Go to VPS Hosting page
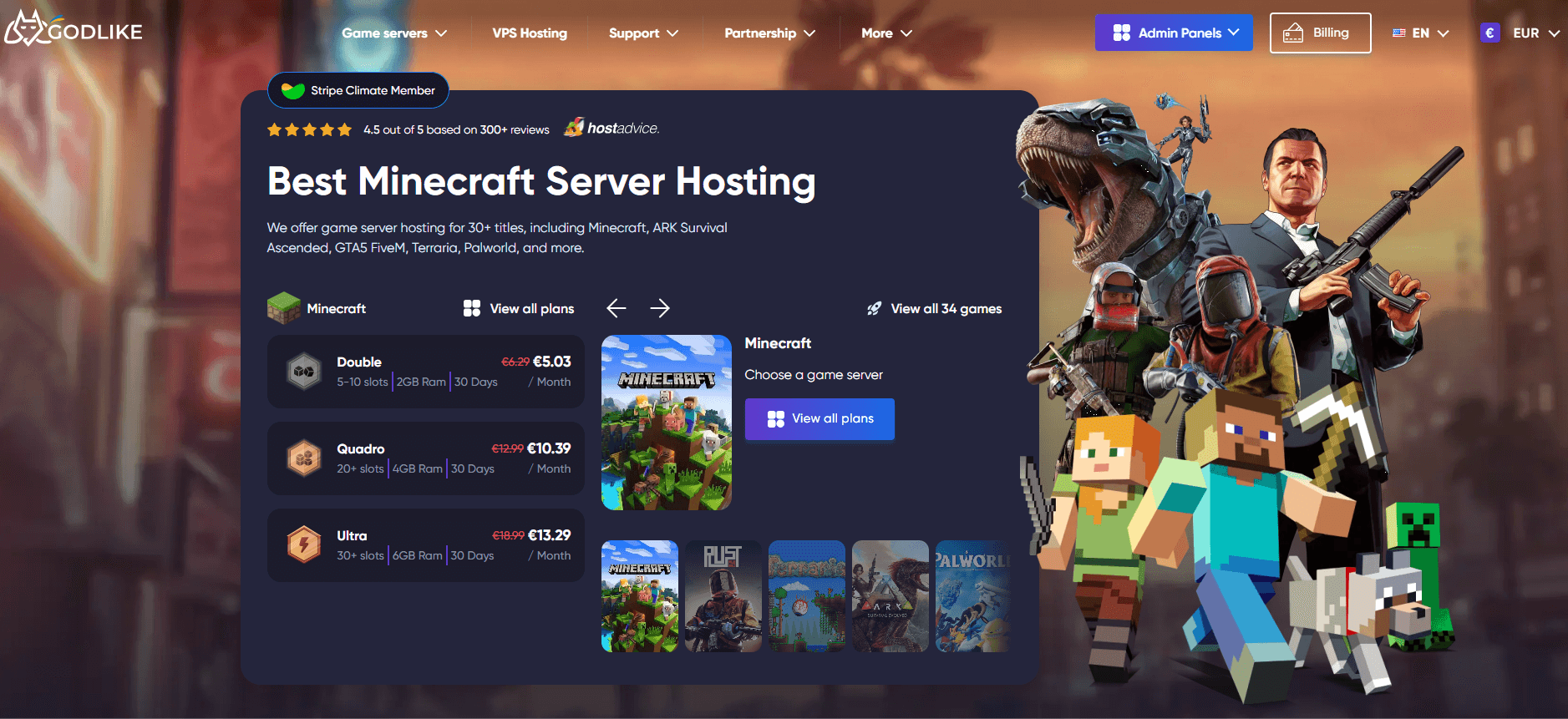The height and width of the screenshot is (719, 1568). (x=530, y=33)
